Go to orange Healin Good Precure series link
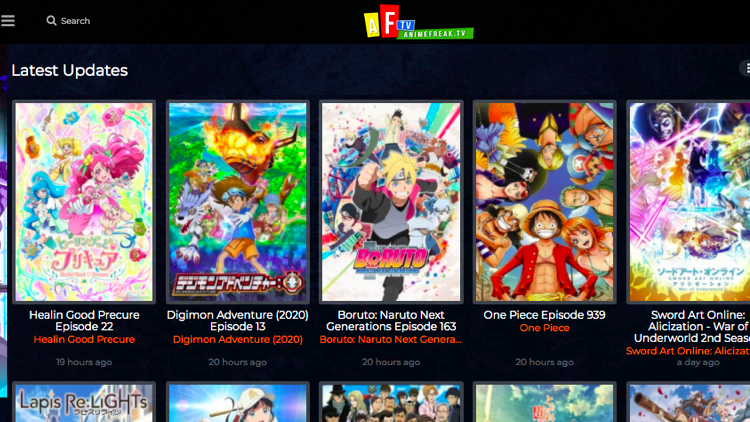 pyautogui.click(x=84, y=339)
